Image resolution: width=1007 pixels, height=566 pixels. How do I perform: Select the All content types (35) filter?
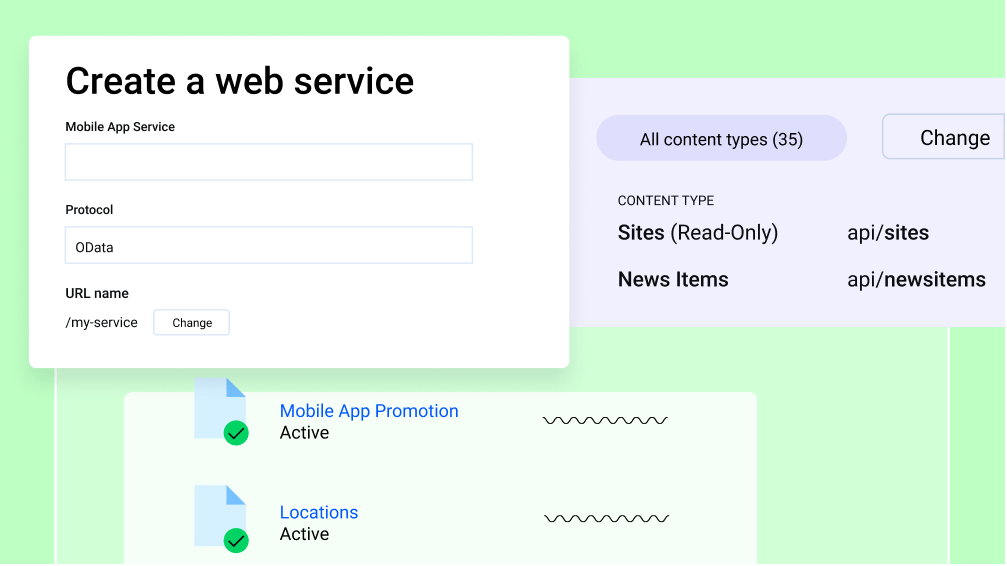pos(721,138)
